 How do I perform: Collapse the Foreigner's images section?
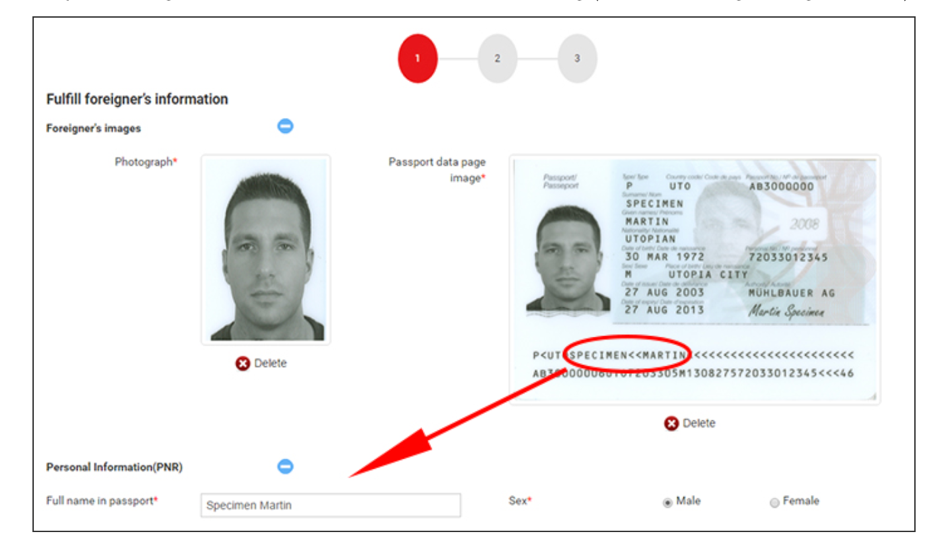tap(285, 126)
